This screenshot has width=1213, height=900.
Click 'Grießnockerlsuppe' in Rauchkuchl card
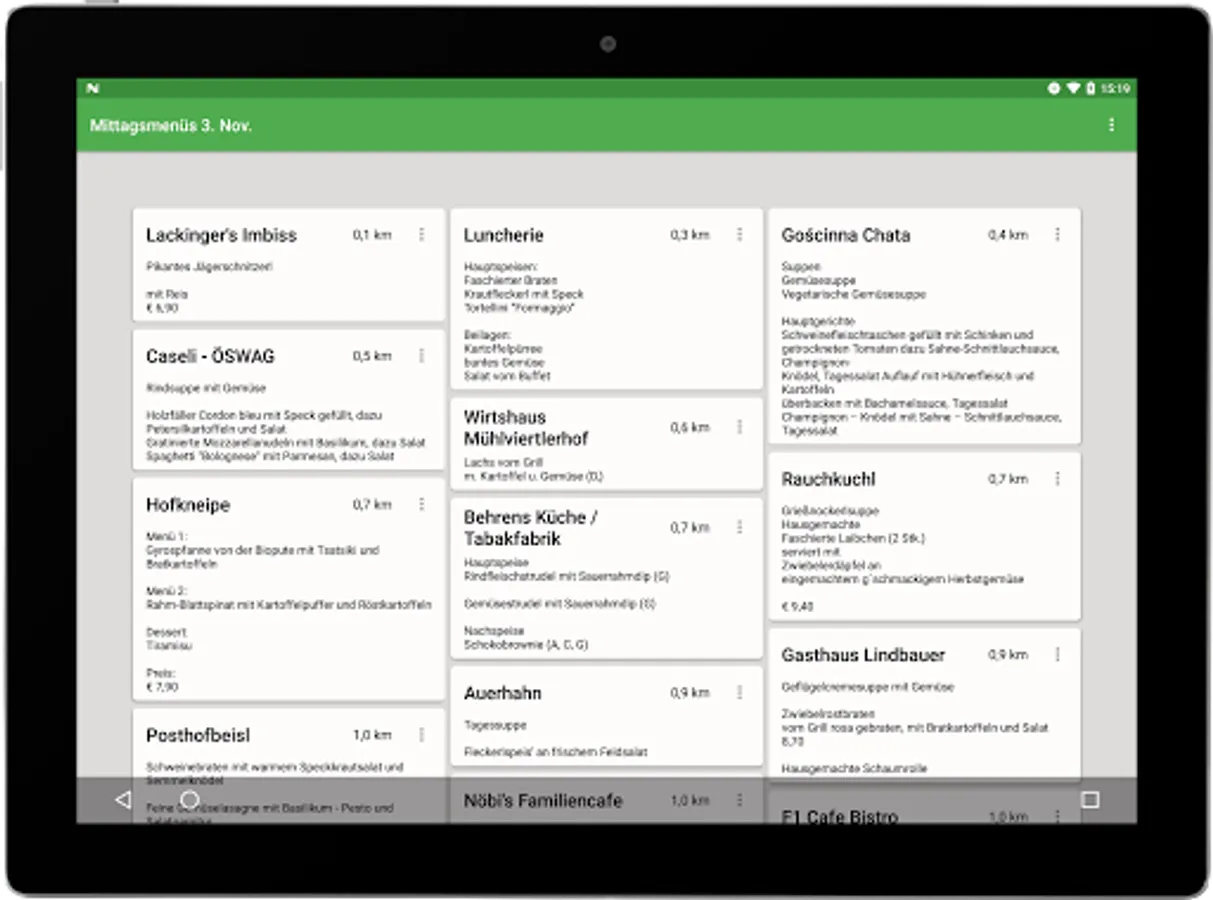(830, 511)
